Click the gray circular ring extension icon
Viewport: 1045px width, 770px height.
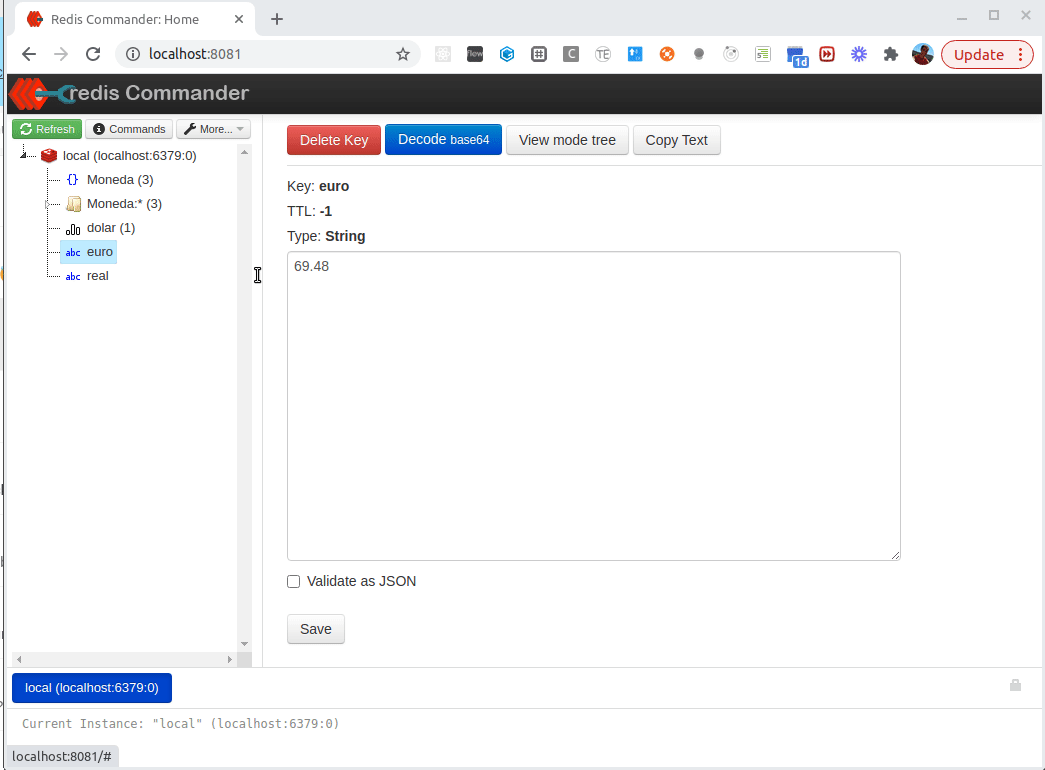point(730,54)
